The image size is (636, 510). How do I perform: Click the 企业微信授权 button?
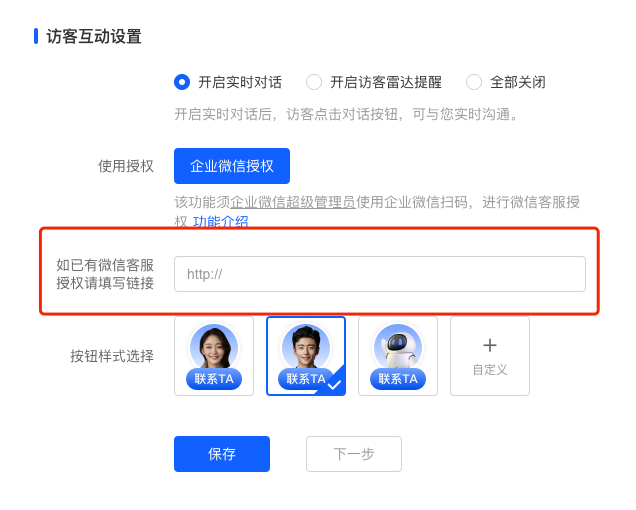232,166
